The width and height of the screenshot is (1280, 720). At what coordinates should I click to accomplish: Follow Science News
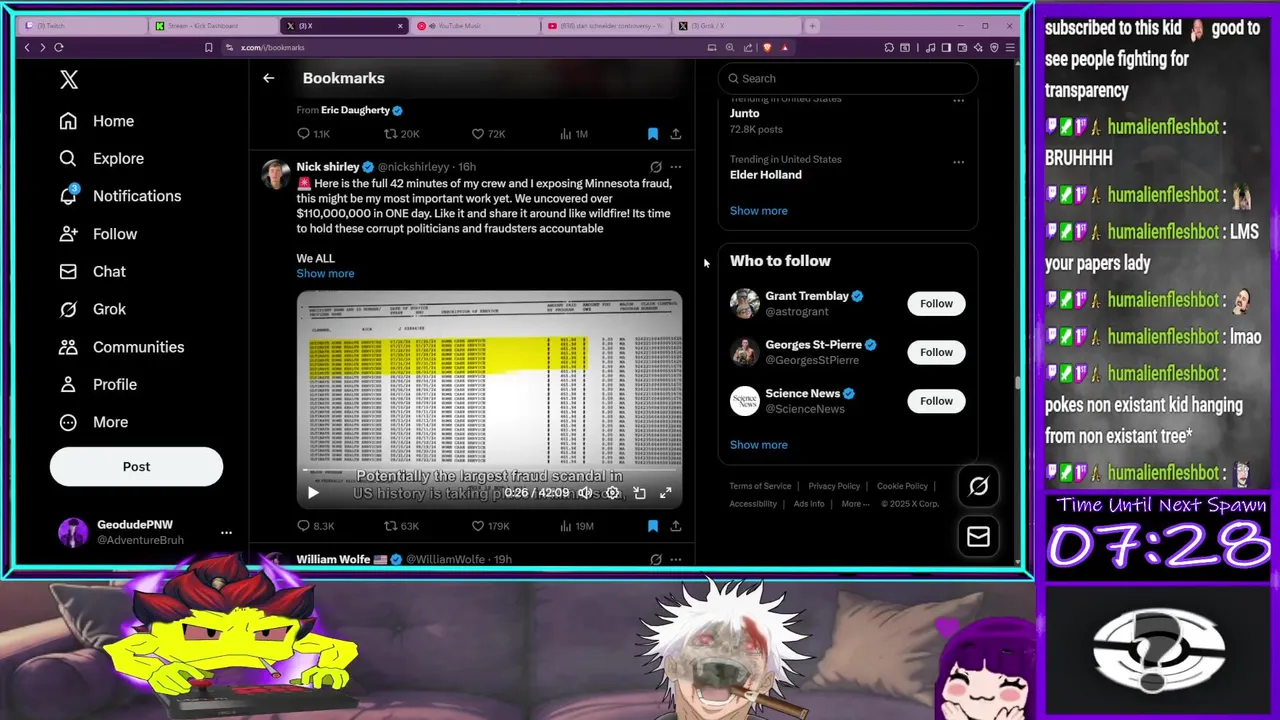pyautogui.click(x=936, y=401)
